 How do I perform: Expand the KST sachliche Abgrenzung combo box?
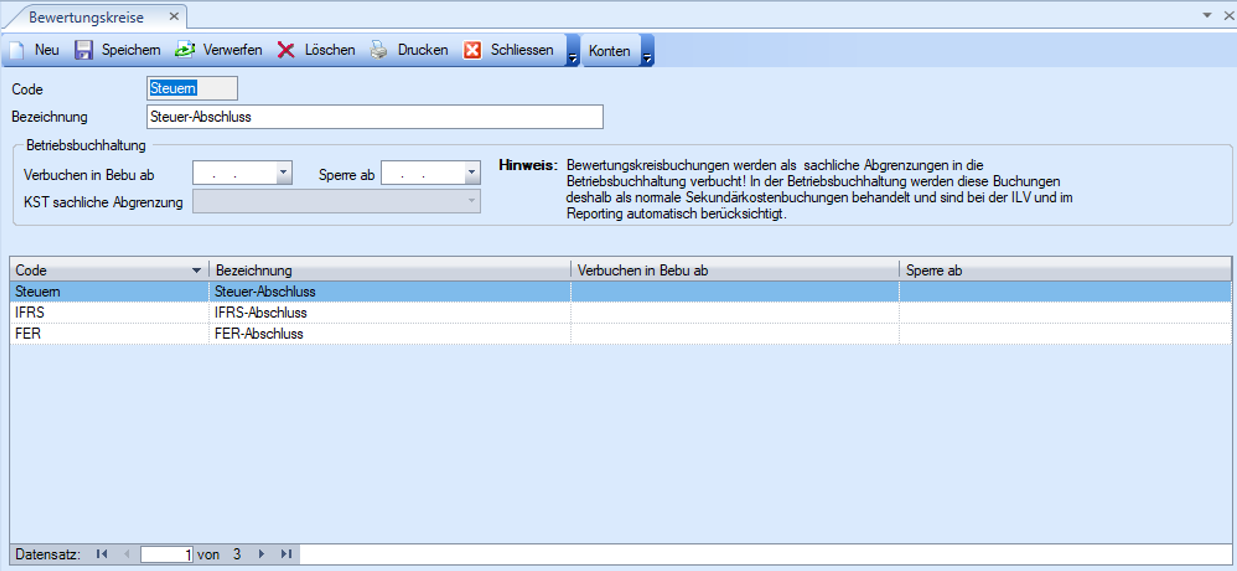472,202
